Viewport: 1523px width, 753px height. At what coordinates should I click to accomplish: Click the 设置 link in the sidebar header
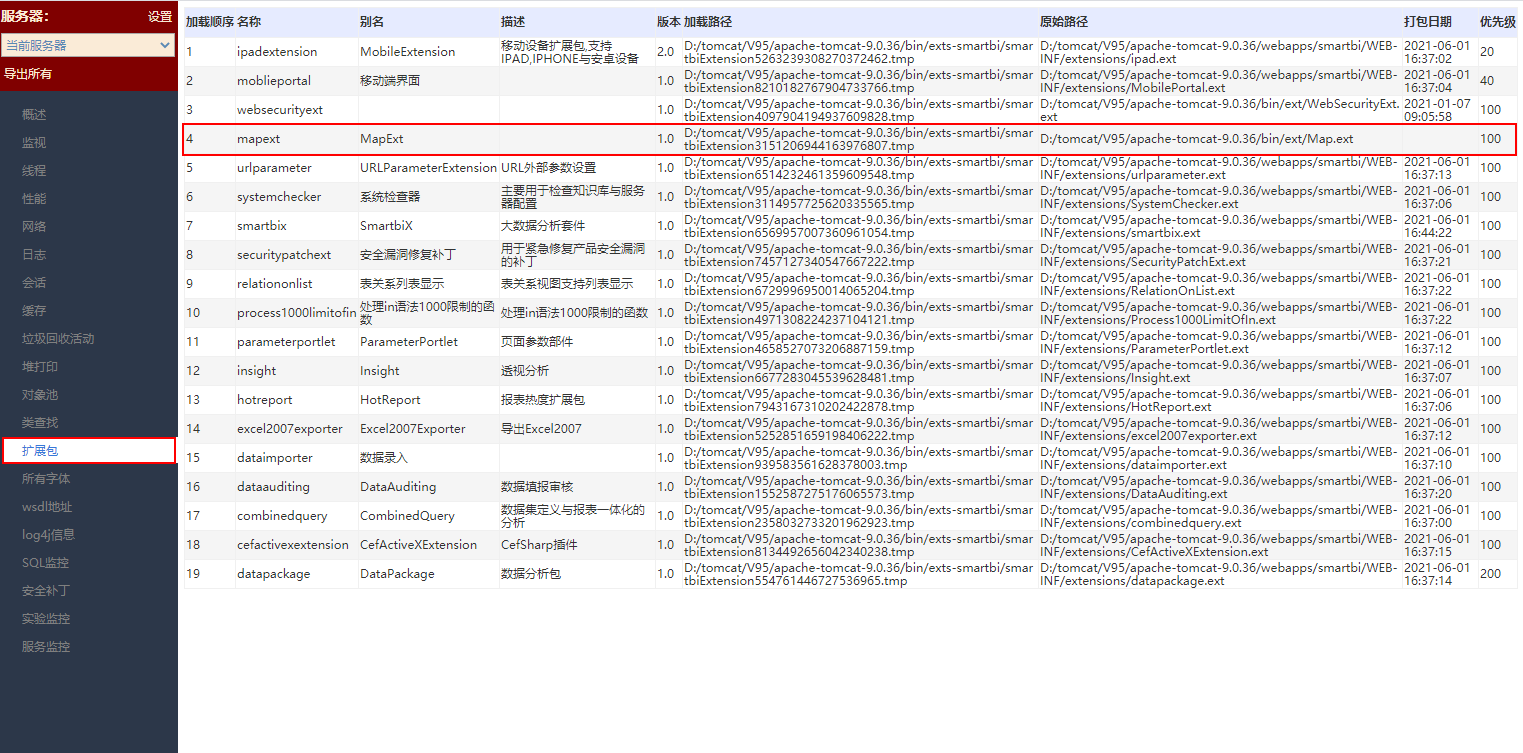[160, 16]
